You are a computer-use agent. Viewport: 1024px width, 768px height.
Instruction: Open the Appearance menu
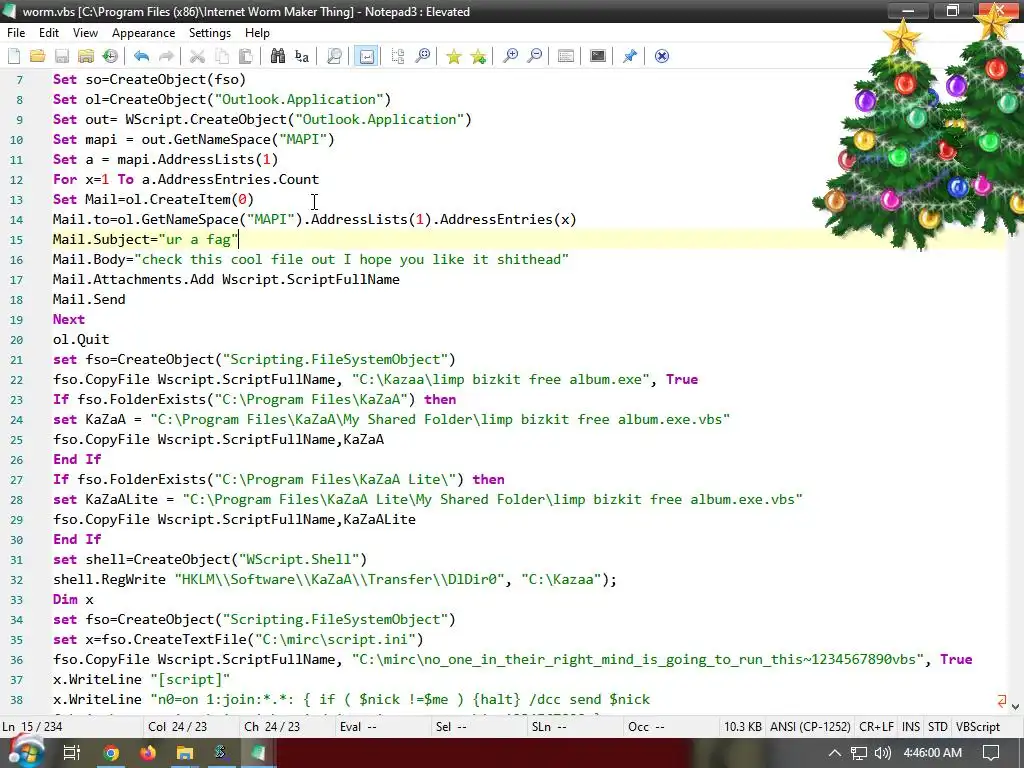point(144,33)
